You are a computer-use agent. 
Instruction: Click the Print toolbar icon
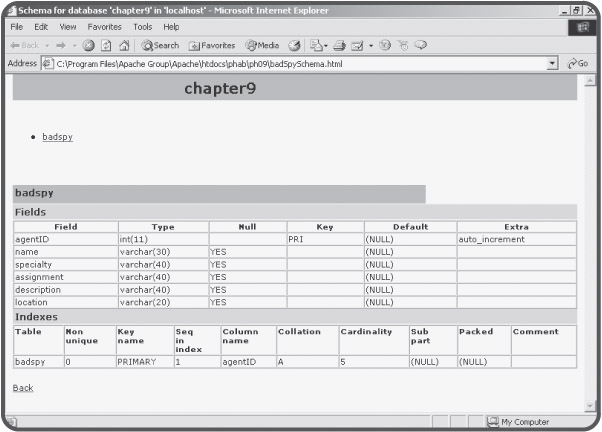342,45
